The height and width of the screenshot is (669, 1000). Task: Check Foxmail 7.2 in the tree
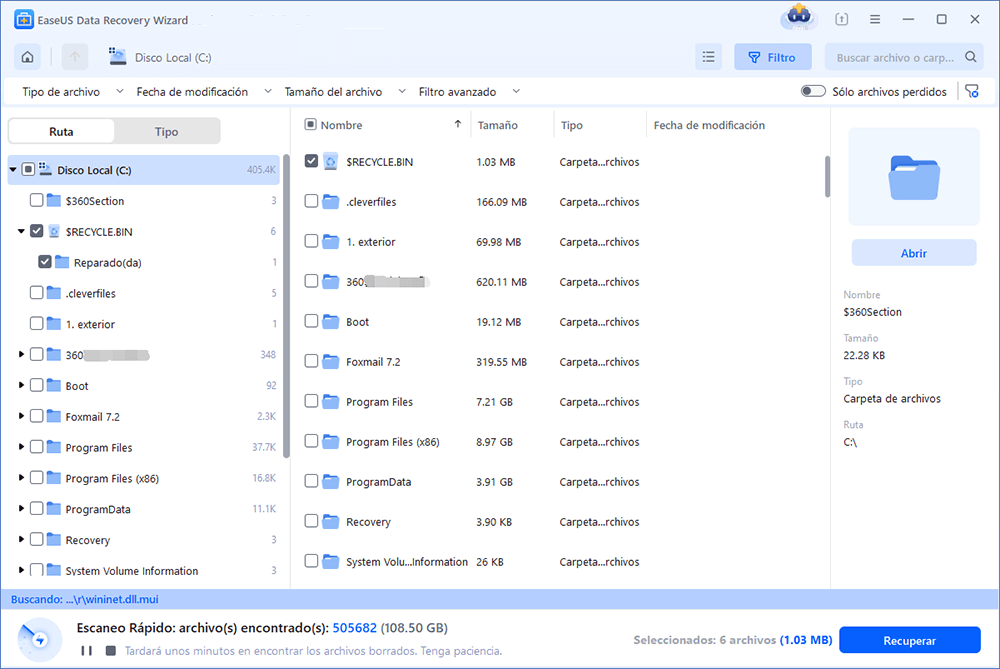36,416
